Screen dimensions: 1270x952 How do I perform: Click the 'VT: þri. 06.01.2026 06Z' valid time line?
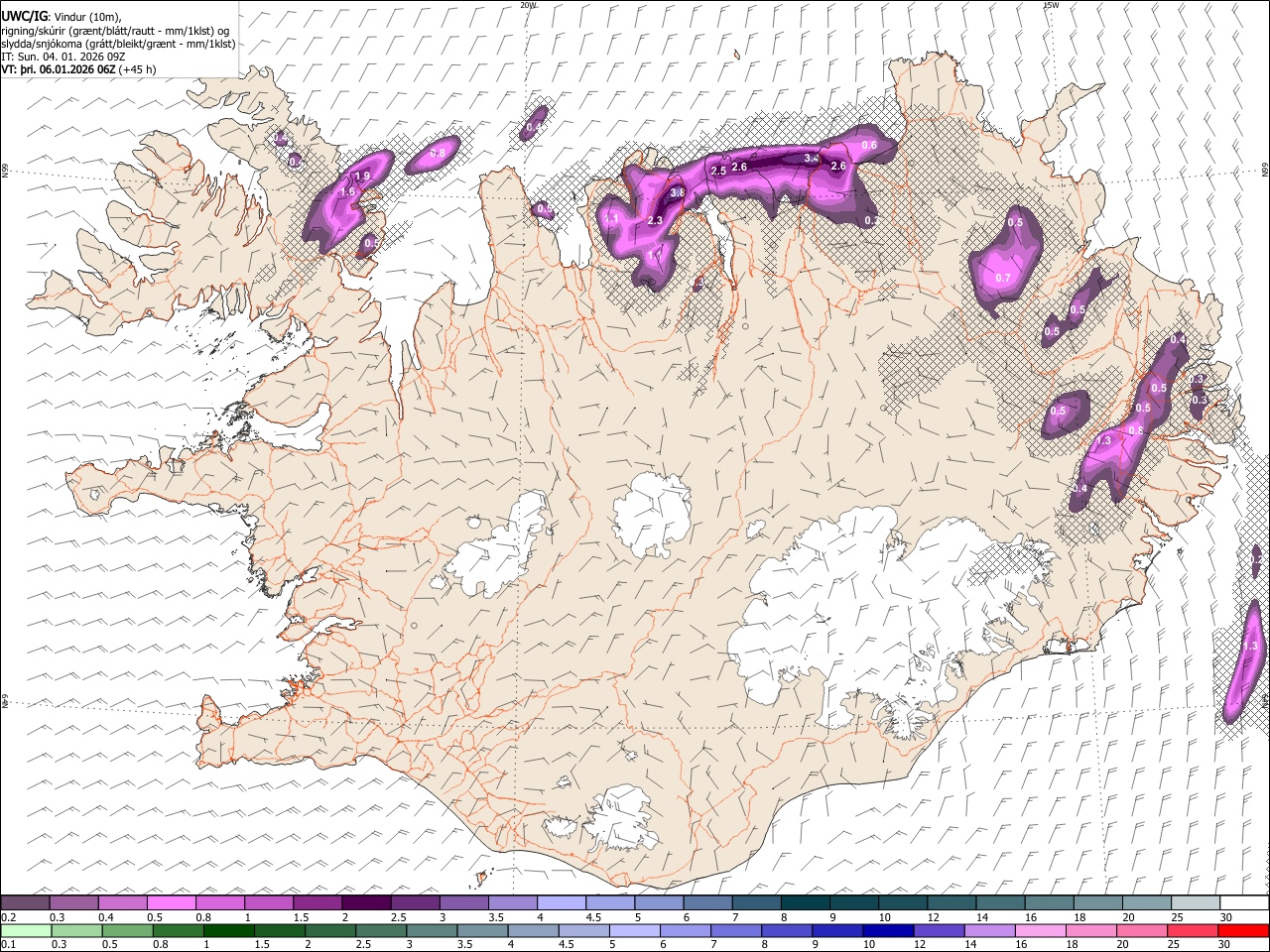pos(58,69)
